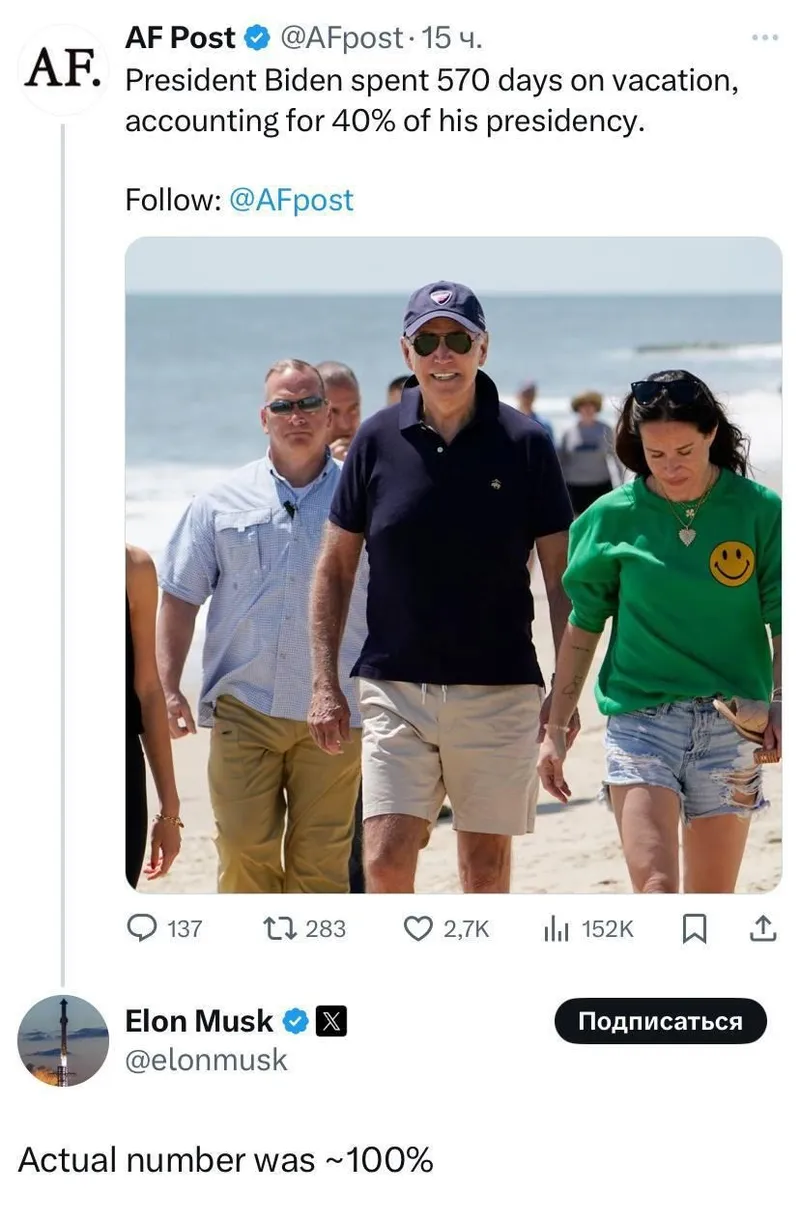
Task: Click AF Post's blue verified checkmark
Action: click(257, 39)
